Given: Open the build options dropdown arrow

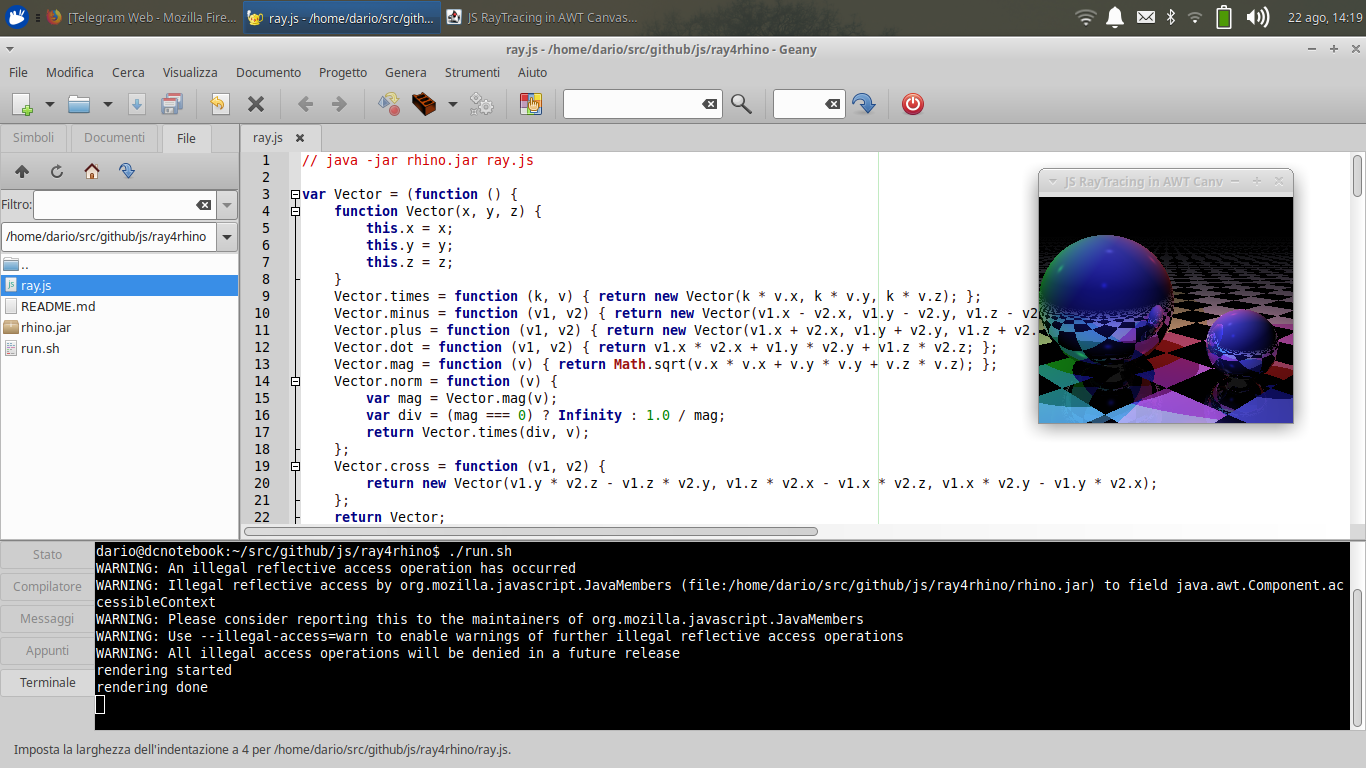Looking at the screenshot, I should click(x=452, y=104).
